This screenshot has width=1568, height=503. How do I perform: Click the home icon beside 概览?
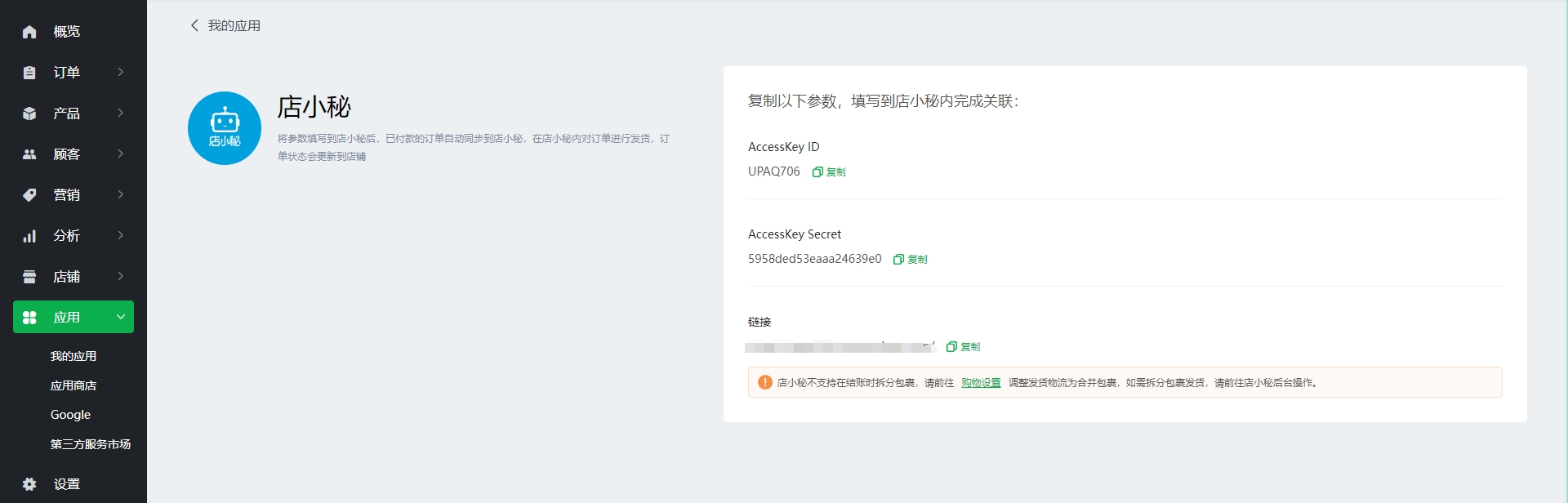[29, 32]
